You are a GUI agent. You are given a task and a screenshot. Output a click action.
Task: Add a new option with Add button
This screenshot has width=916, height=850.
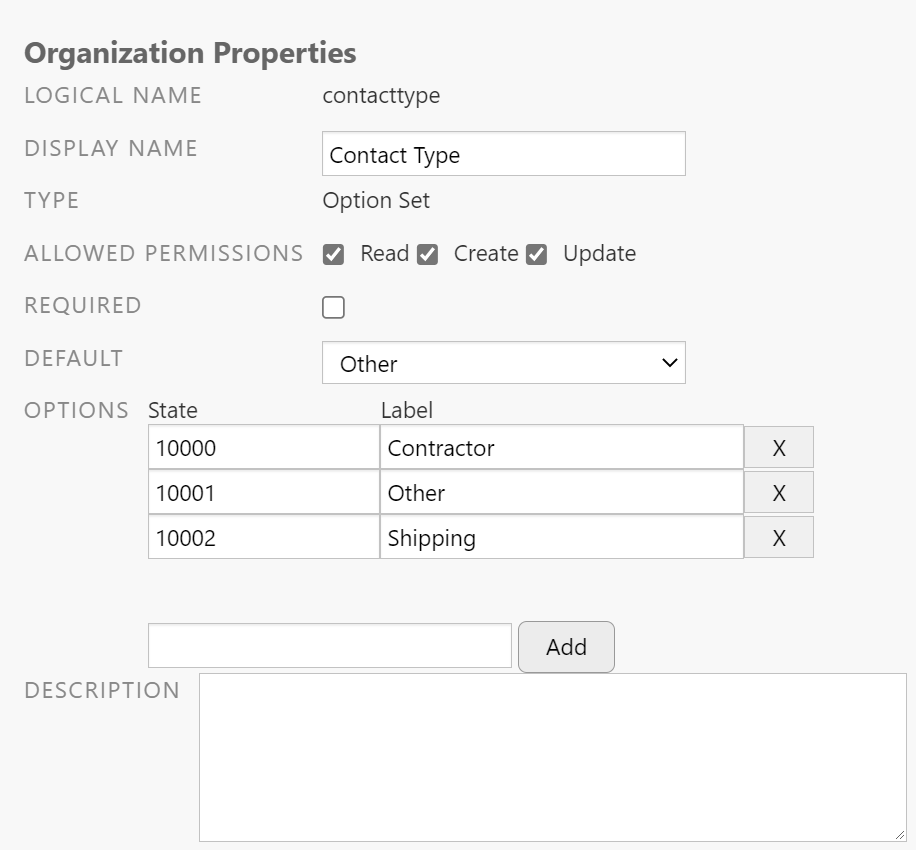click(566, 647)
